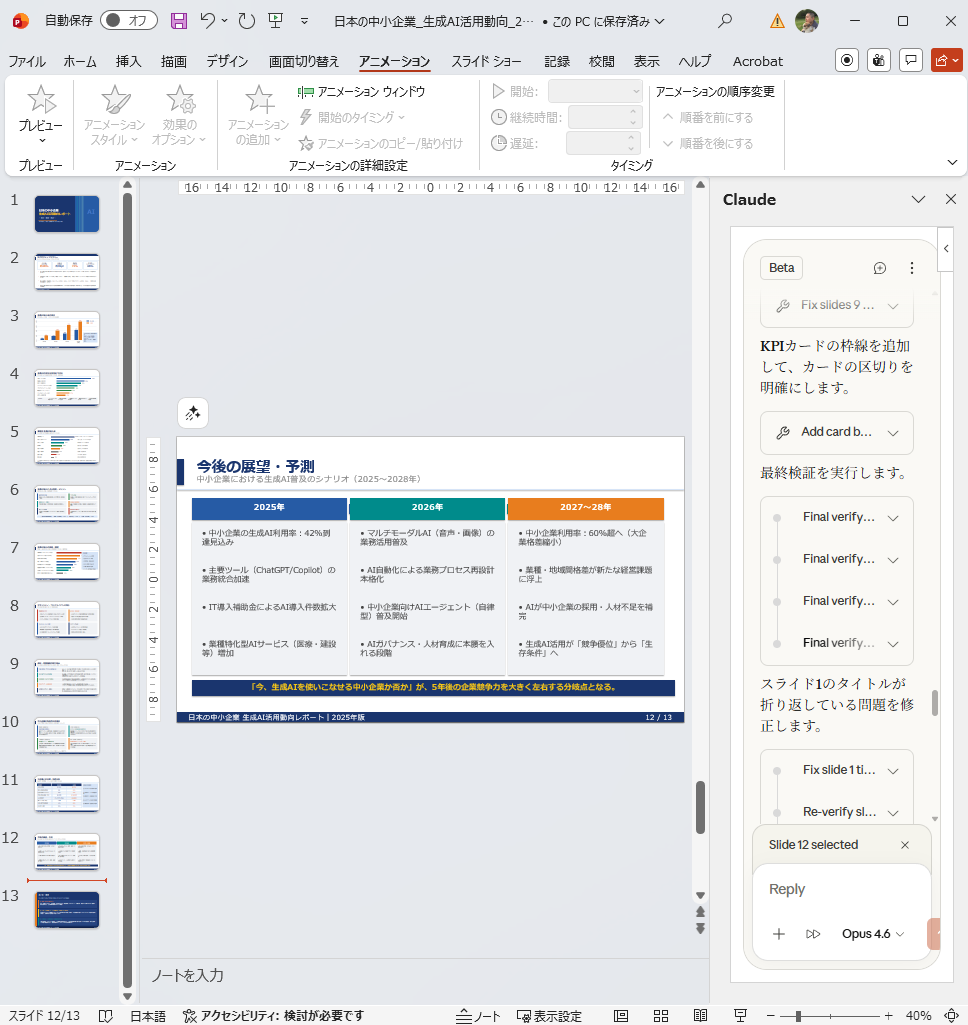Click the Designer sparkle icon above slide
This screenshot has height=1025, width=968.
(193, 413)
